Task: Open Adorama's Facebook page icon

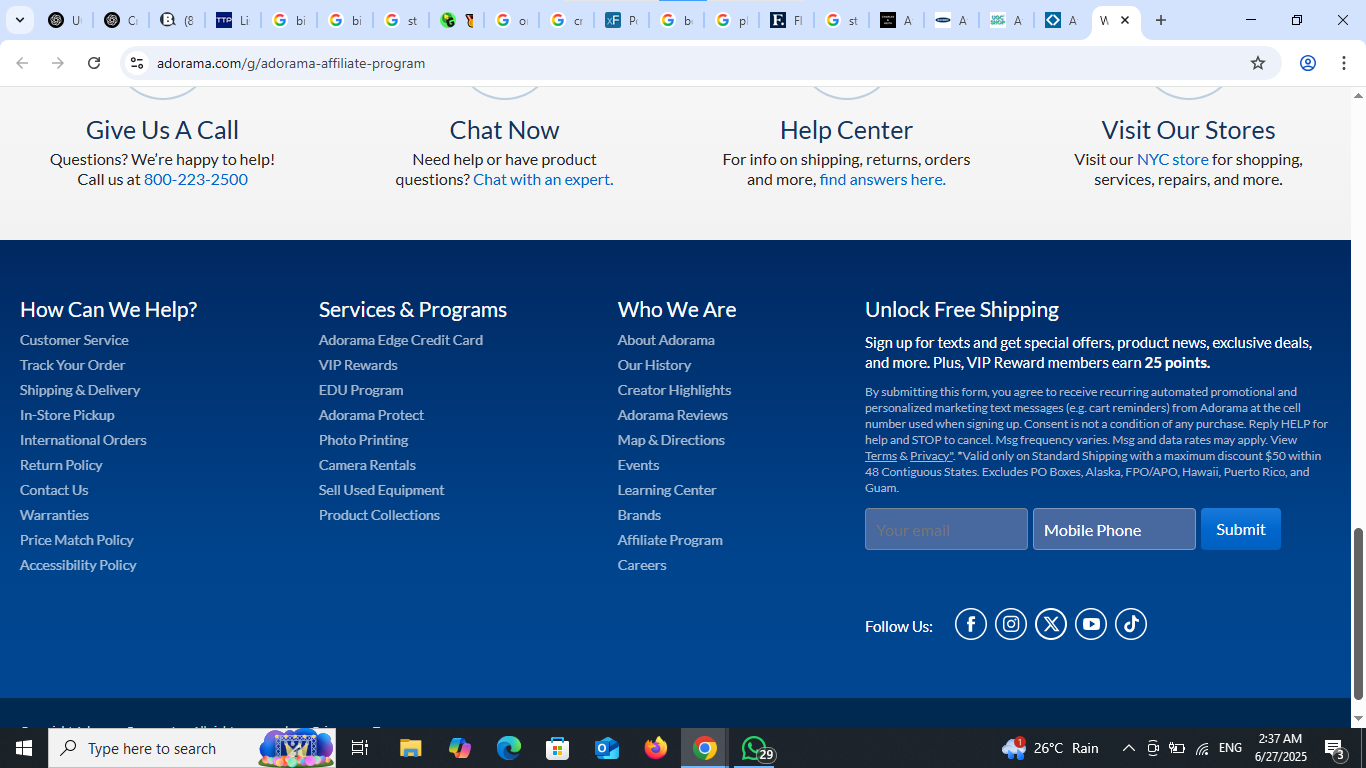Action: [x=971, y=624]
